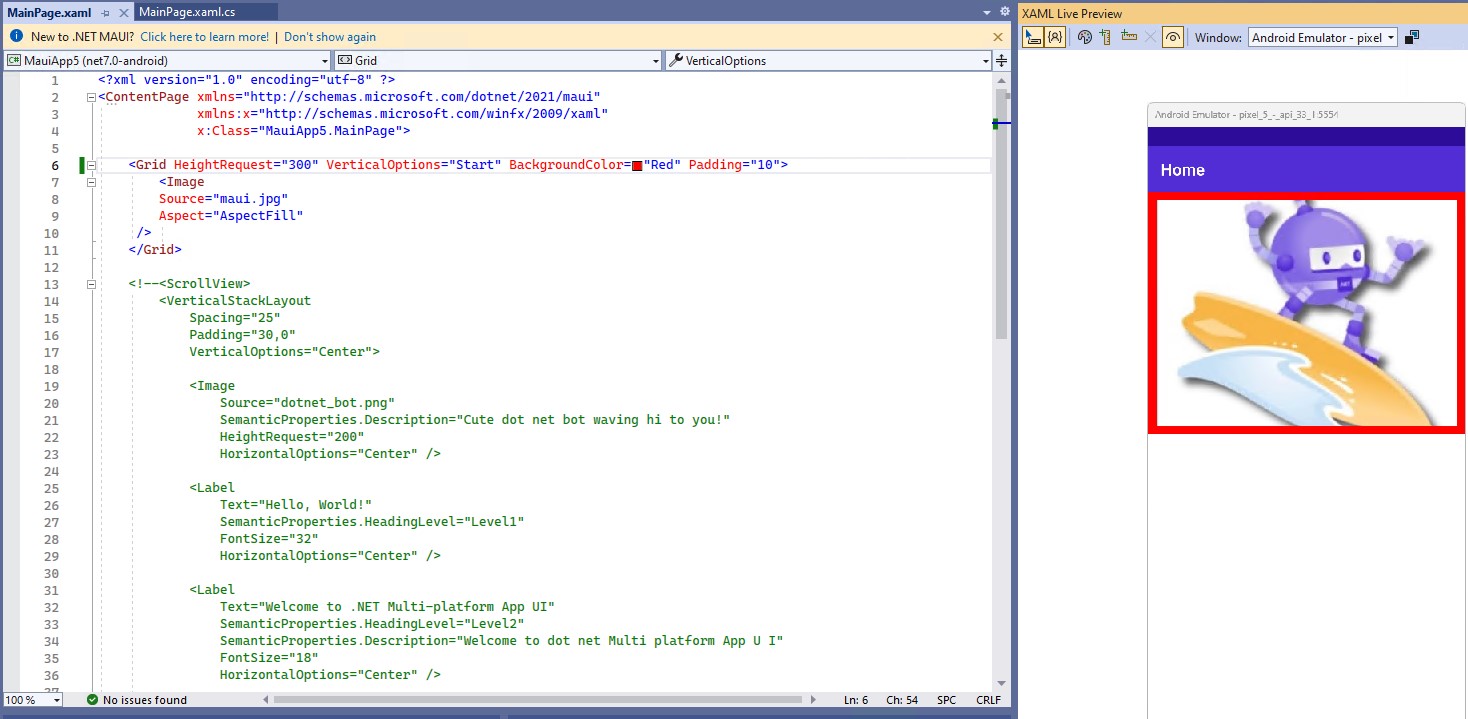This screenshot has height=719, width=1468.
Task: Collapse the Grid element on line 6
Action: click(x=91, y=164)
